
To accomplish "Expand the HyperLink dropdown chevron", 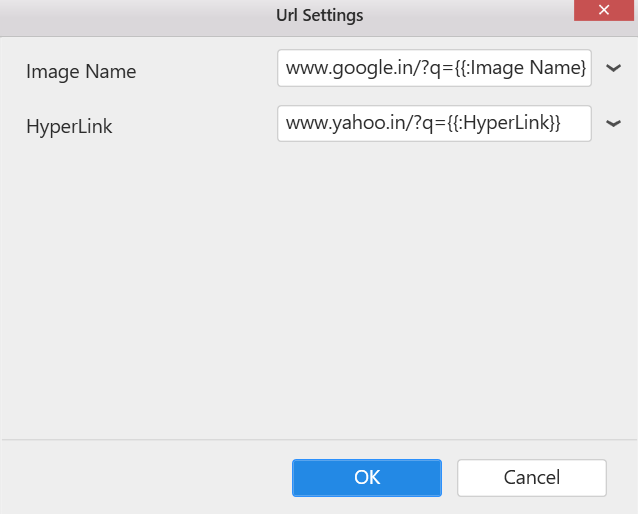I will click(x=613, y=124).
